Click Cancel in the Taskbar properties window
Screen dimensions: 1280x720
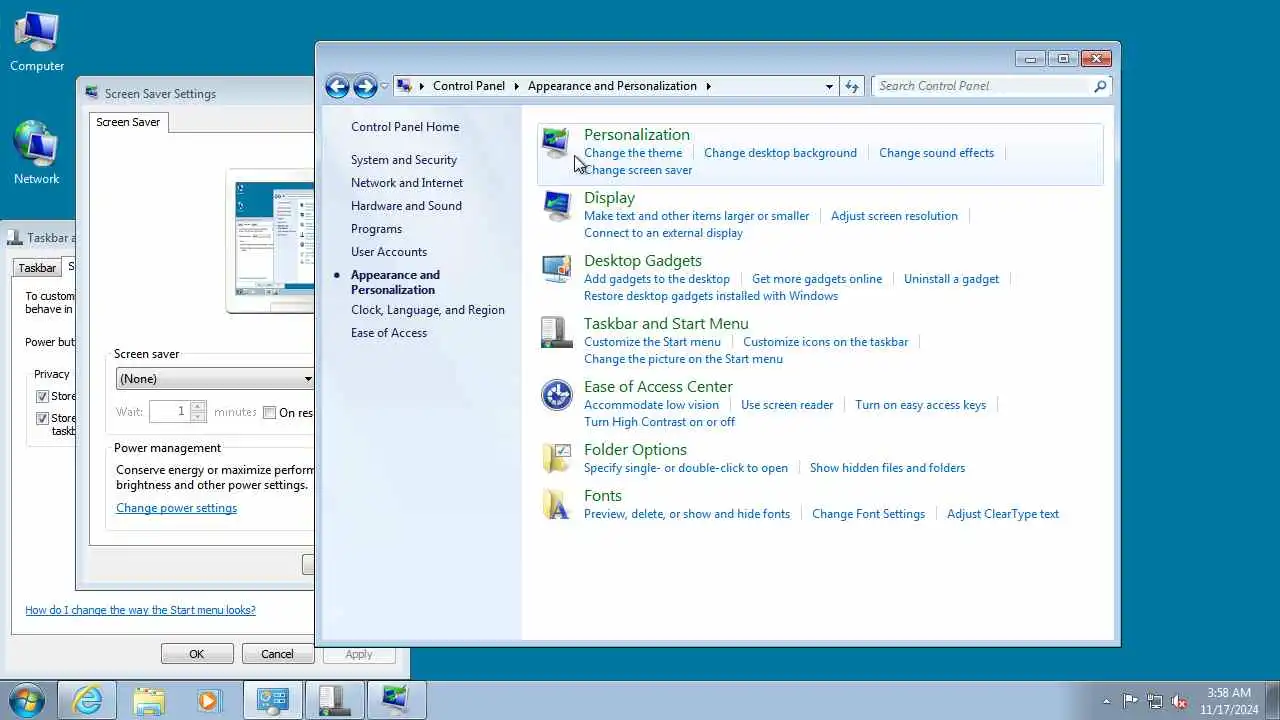click(x=277, y=654)
